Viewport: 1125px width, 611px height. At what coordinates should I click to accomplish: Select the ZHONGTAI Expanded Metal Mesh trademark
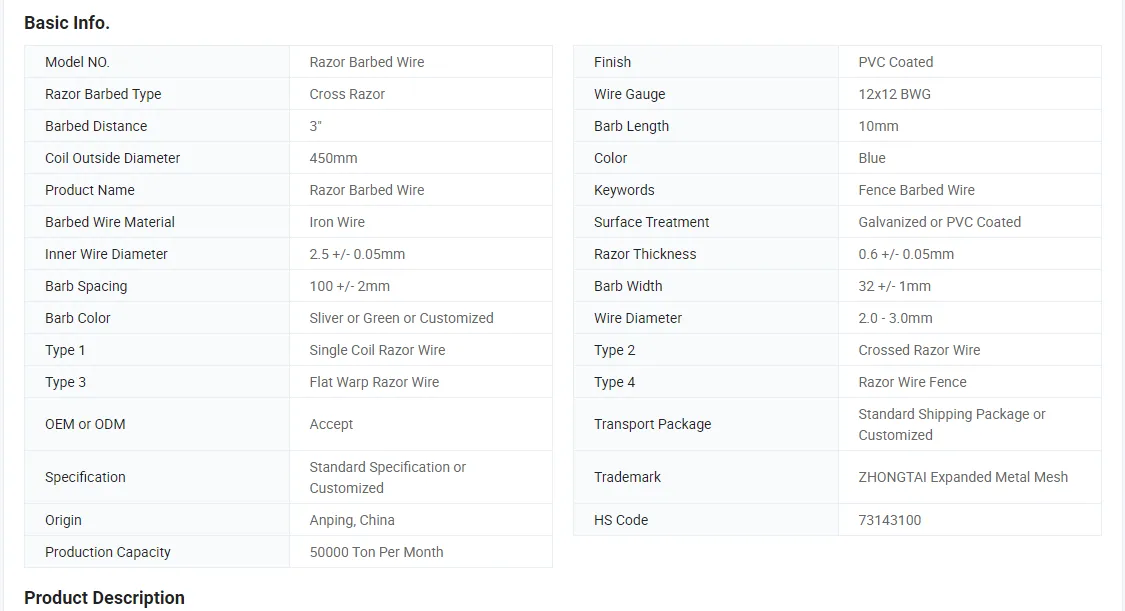[963, 477]
